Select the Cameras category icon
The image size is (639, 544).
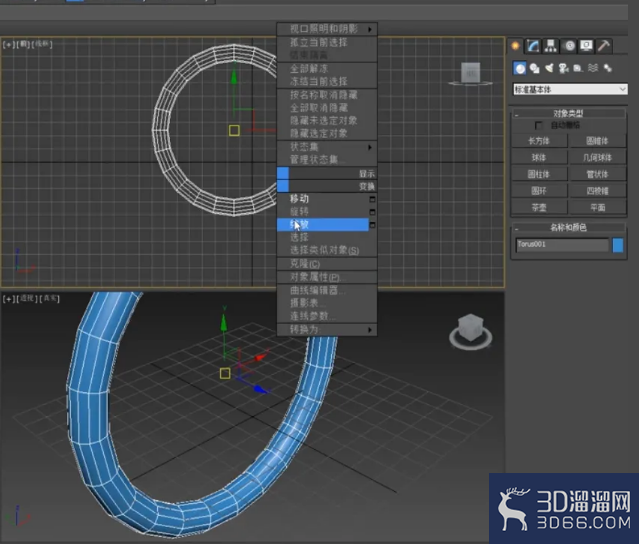(x=564, y=68)
